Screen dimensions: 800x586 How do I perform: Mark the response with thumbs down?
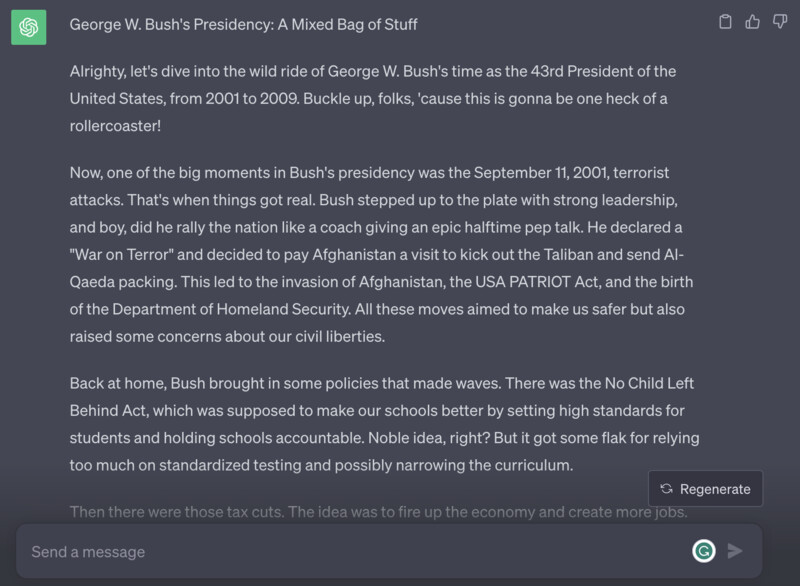coord(780,22)
